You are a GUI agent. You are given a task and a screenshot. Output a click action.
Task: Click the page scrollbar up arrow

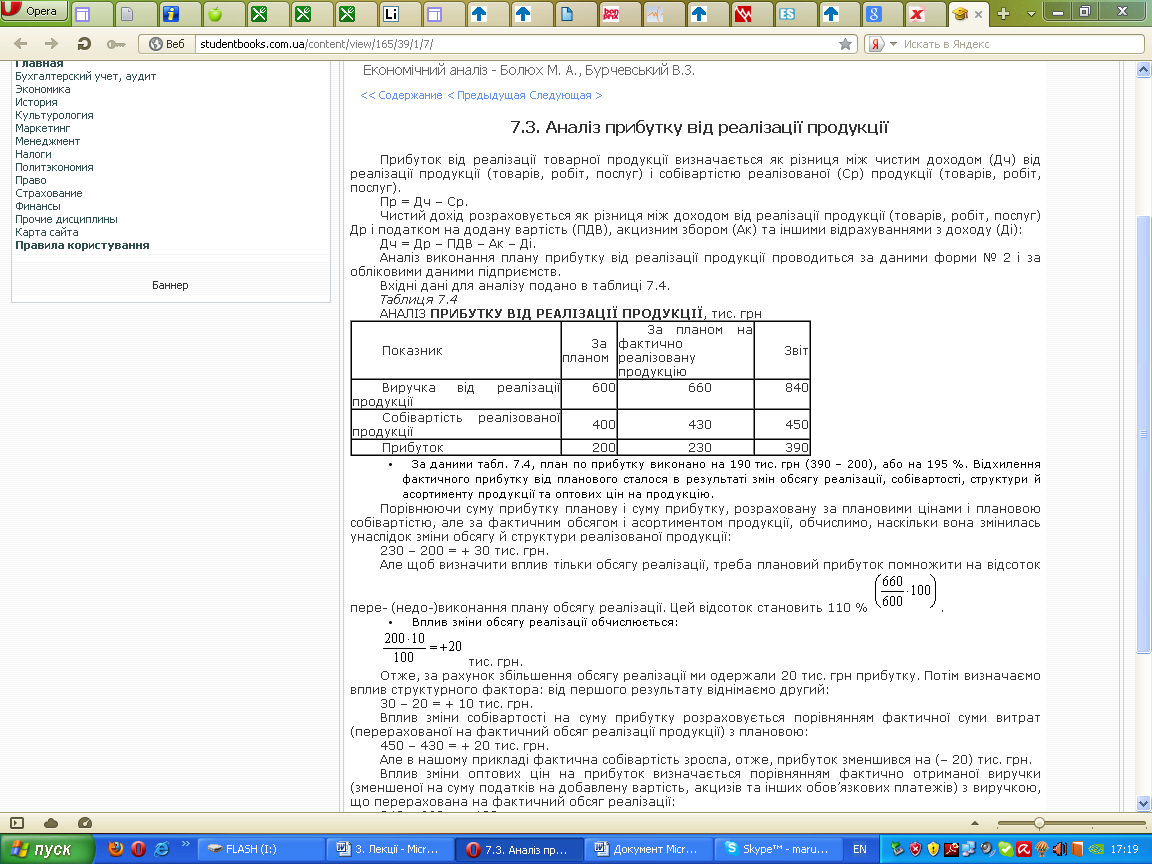click(x=1143, y=70)
